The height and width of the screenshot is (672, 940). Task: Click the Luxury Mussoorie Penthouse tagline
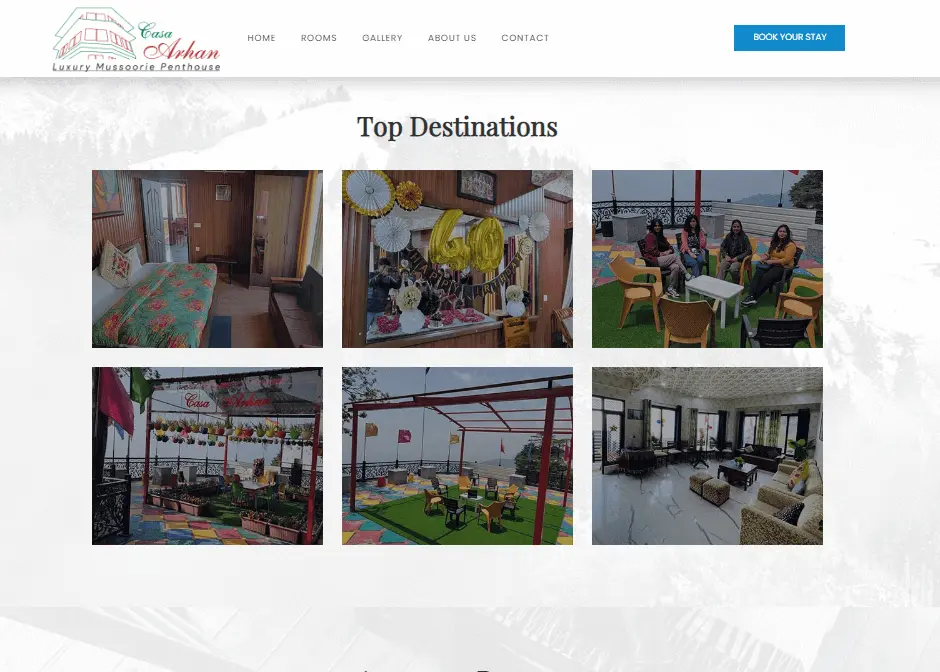pos(137,67)
